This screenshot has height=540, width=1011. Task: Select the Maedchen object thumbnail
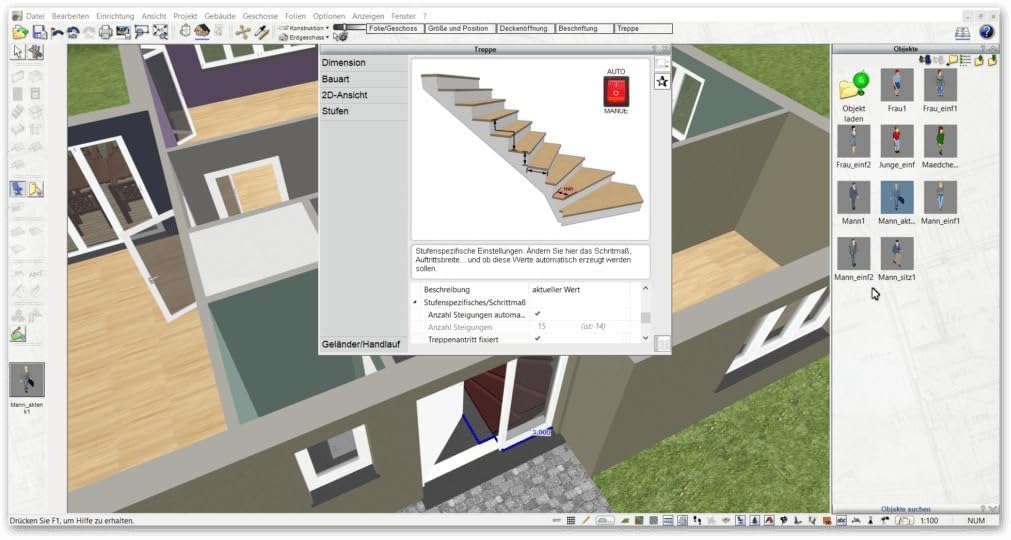pyautogui.click(x=940, y=141)
